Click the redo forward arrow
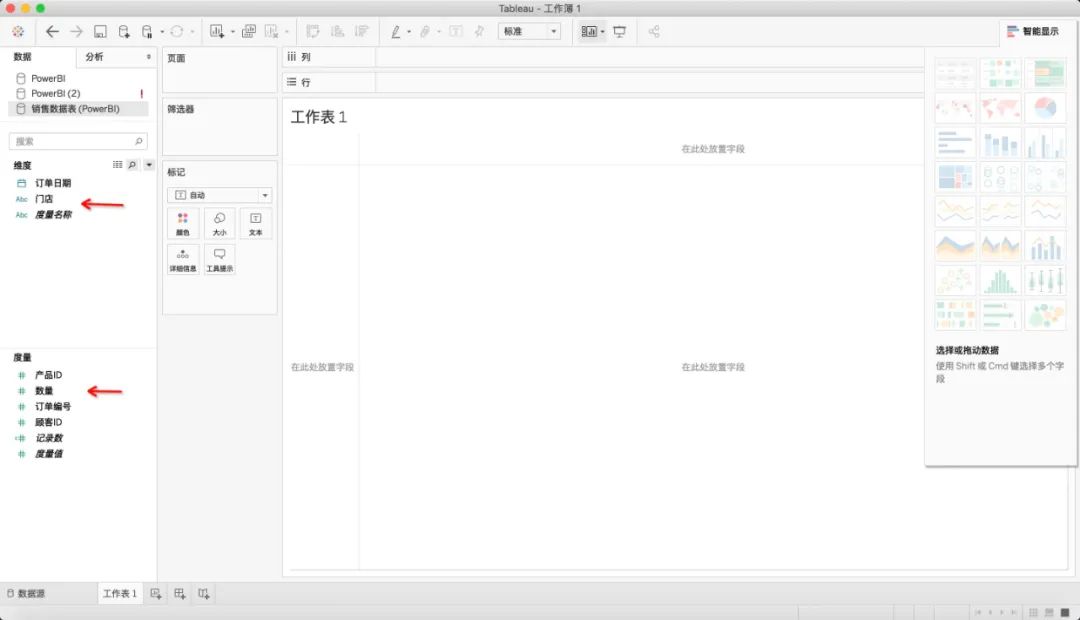 point(76,32)
